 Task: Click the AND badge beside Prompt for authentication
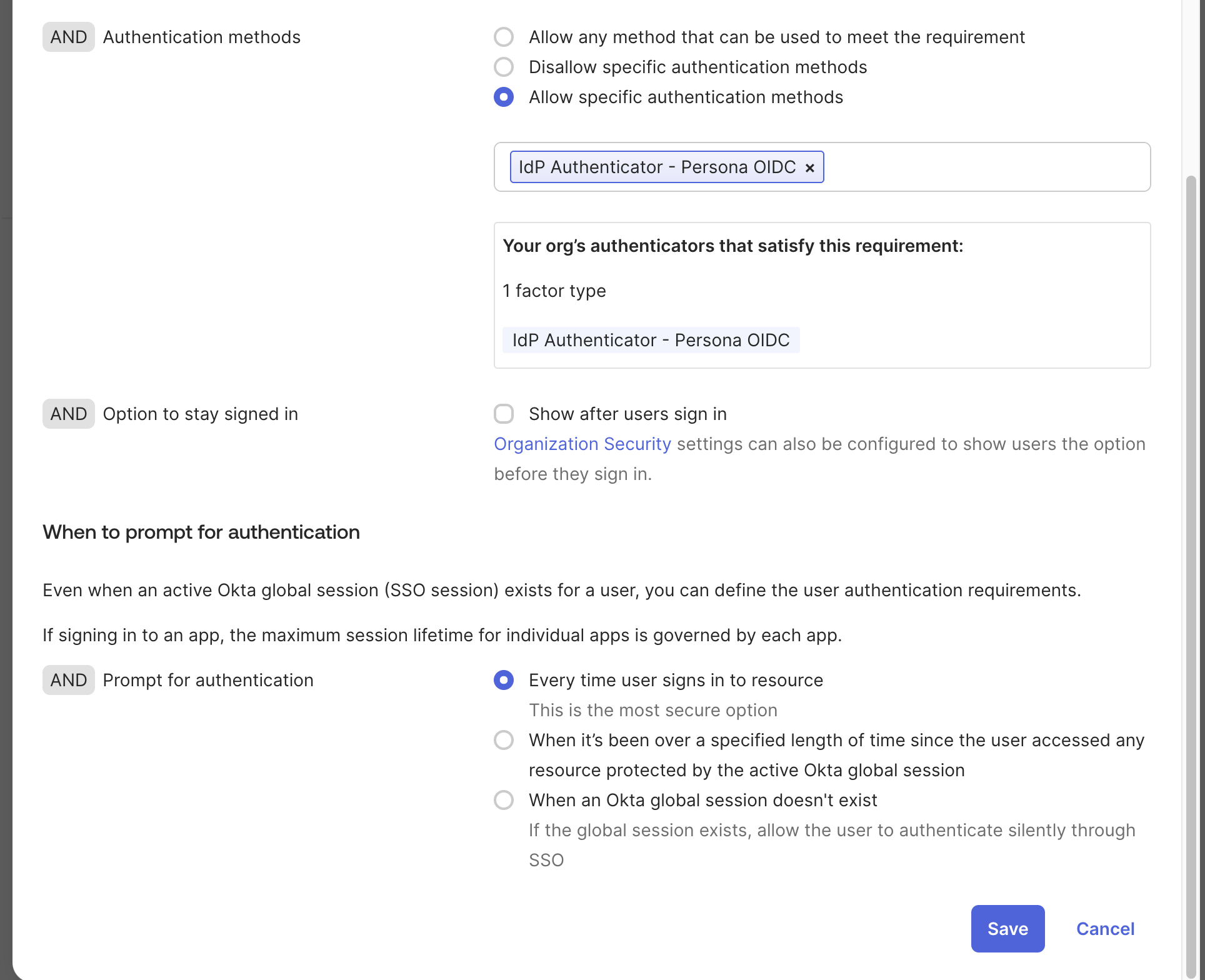click(68, 680)
